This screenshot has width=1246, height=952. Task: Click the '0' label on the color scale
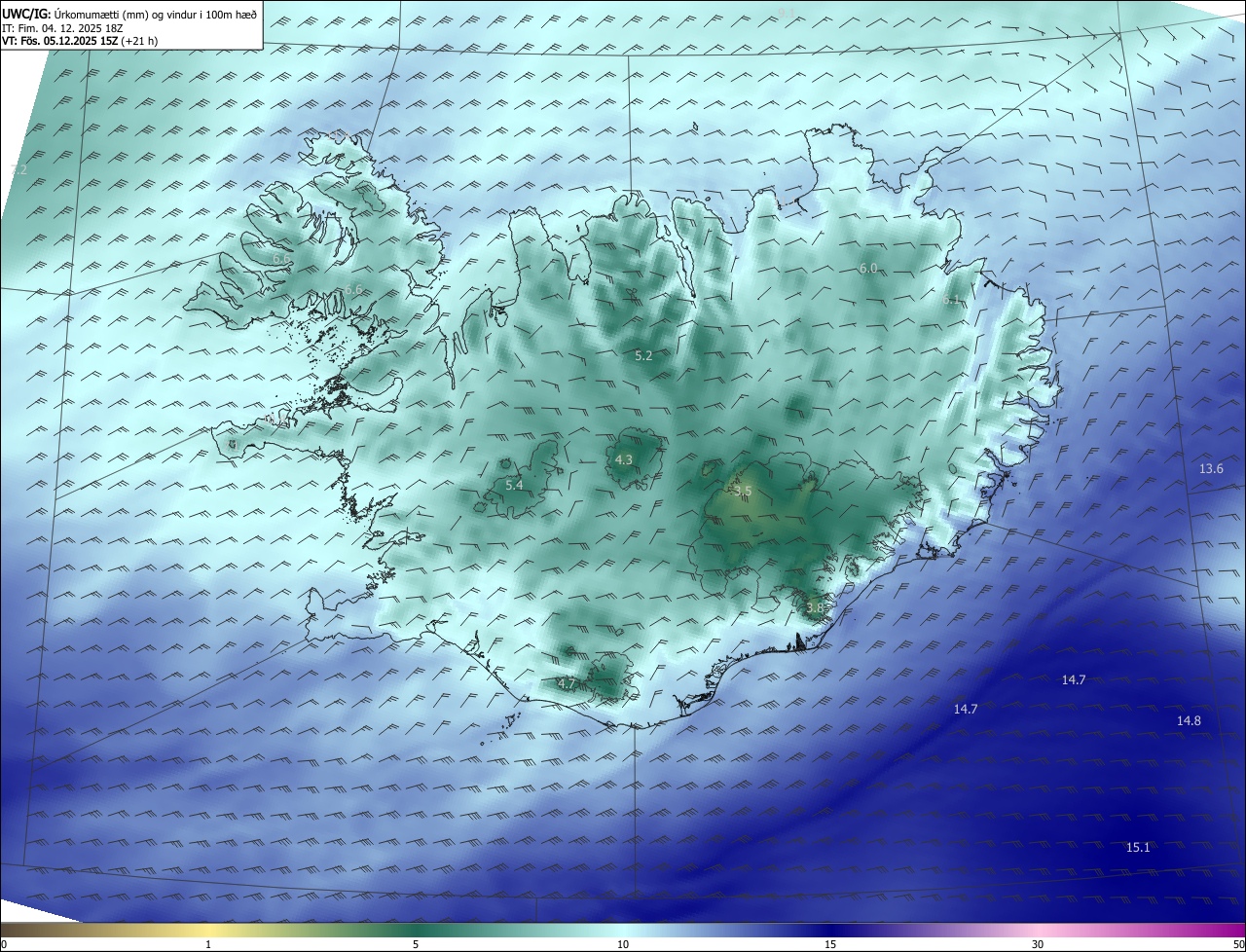pos(4,945)
